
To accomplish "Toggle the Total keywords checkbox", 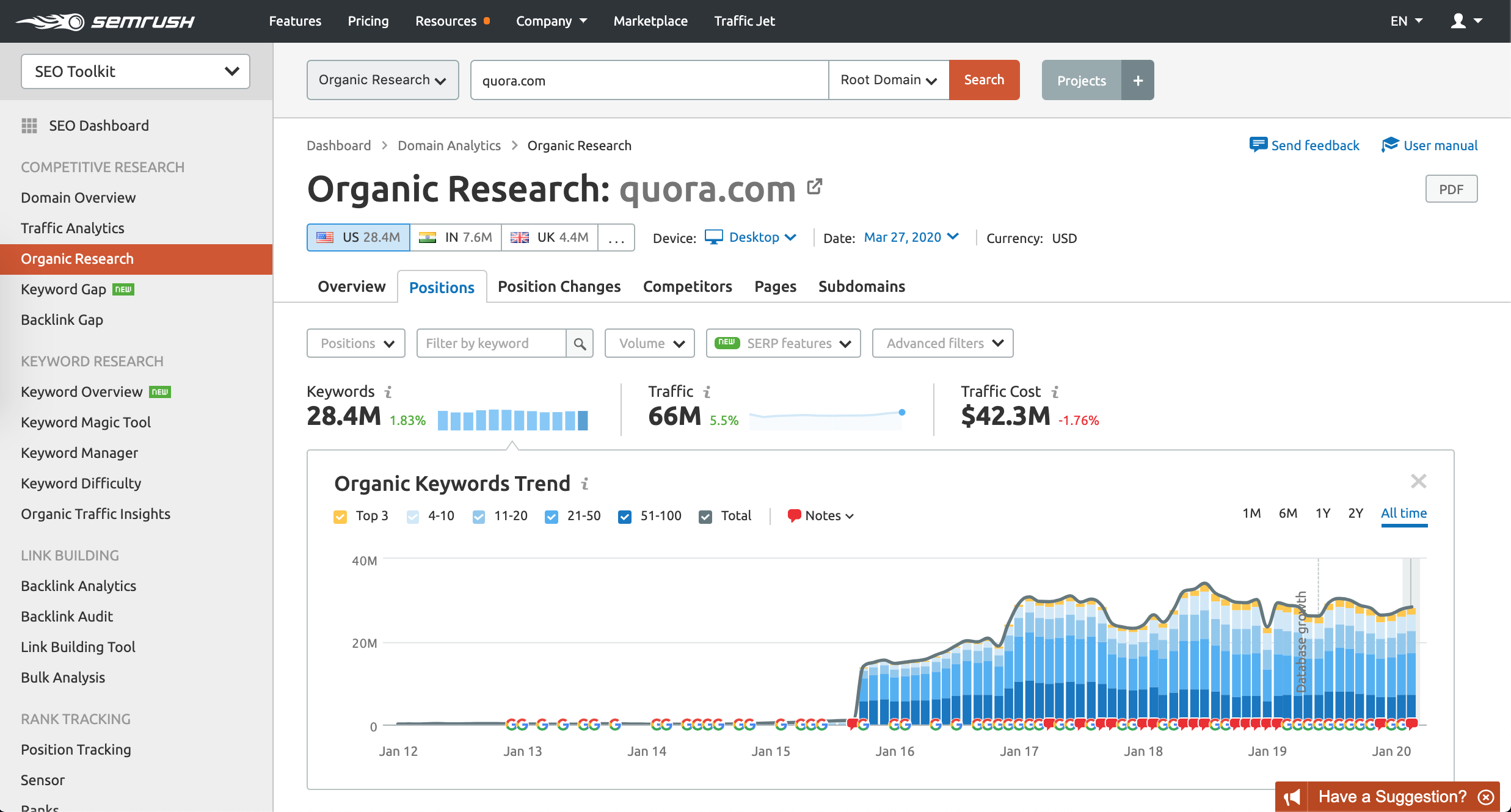I will pyautogui.click(x=705, y=516).
